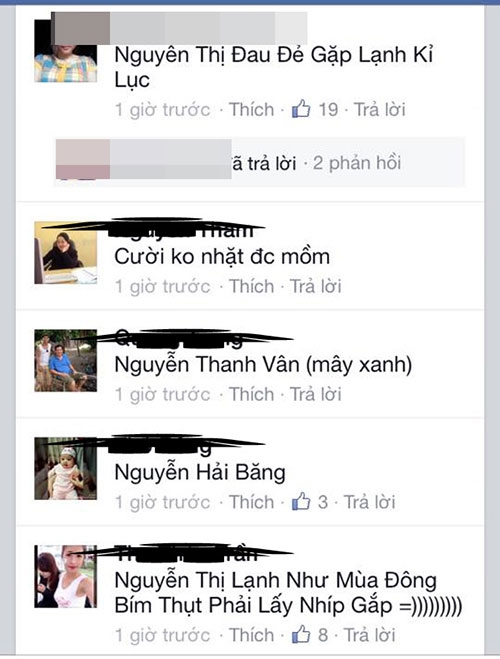Image resolution: width=500 pixels, height=659 pixels.
Task: Reply to the 'Nguyễn Hải Băng' comment
Action: 369,502
